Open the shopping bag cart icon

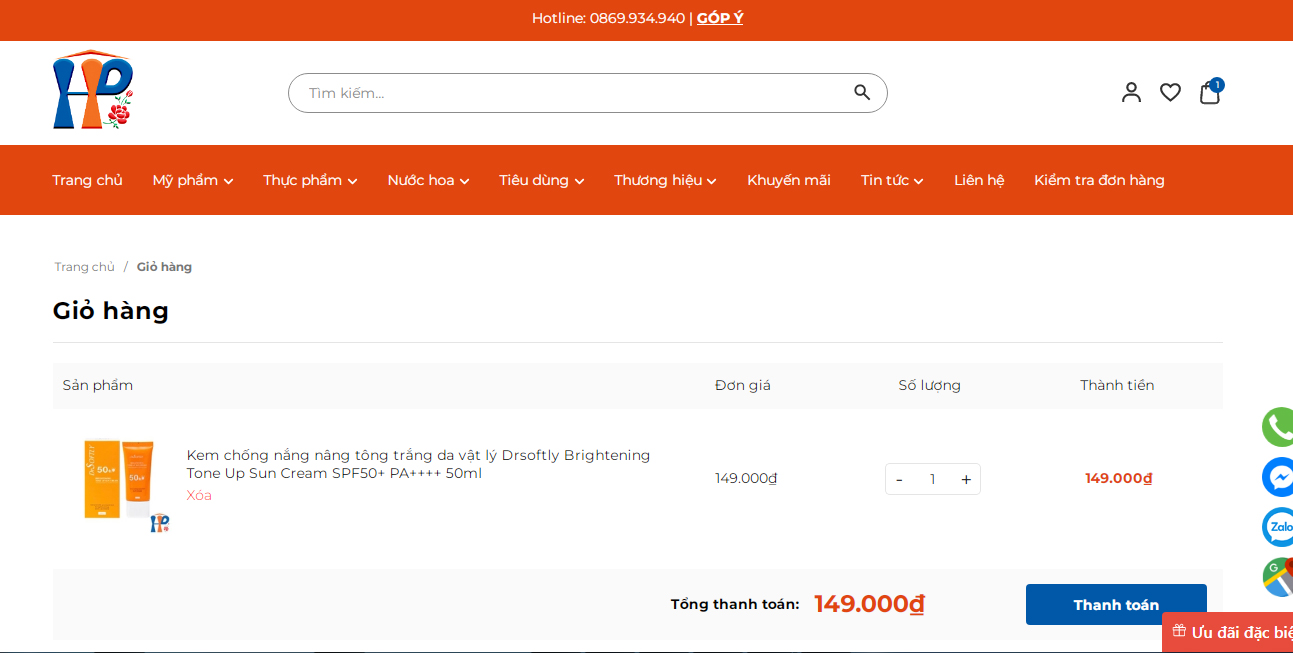coord(1210,92)
